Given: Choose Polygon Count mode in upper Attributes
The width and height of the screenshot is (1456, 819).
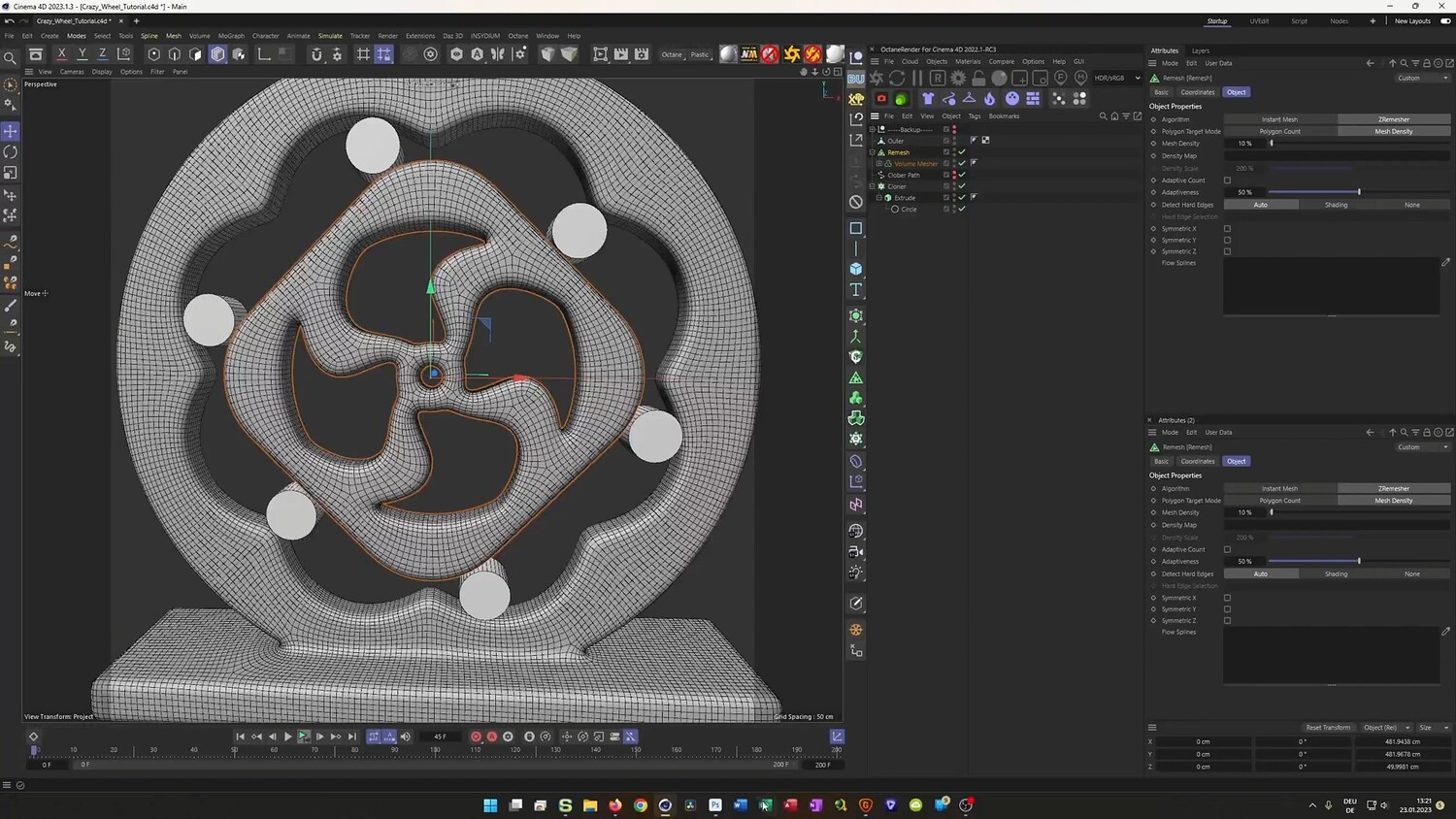Looking at the screenshot, I should pyautogui.click(x=1279, y=131).
